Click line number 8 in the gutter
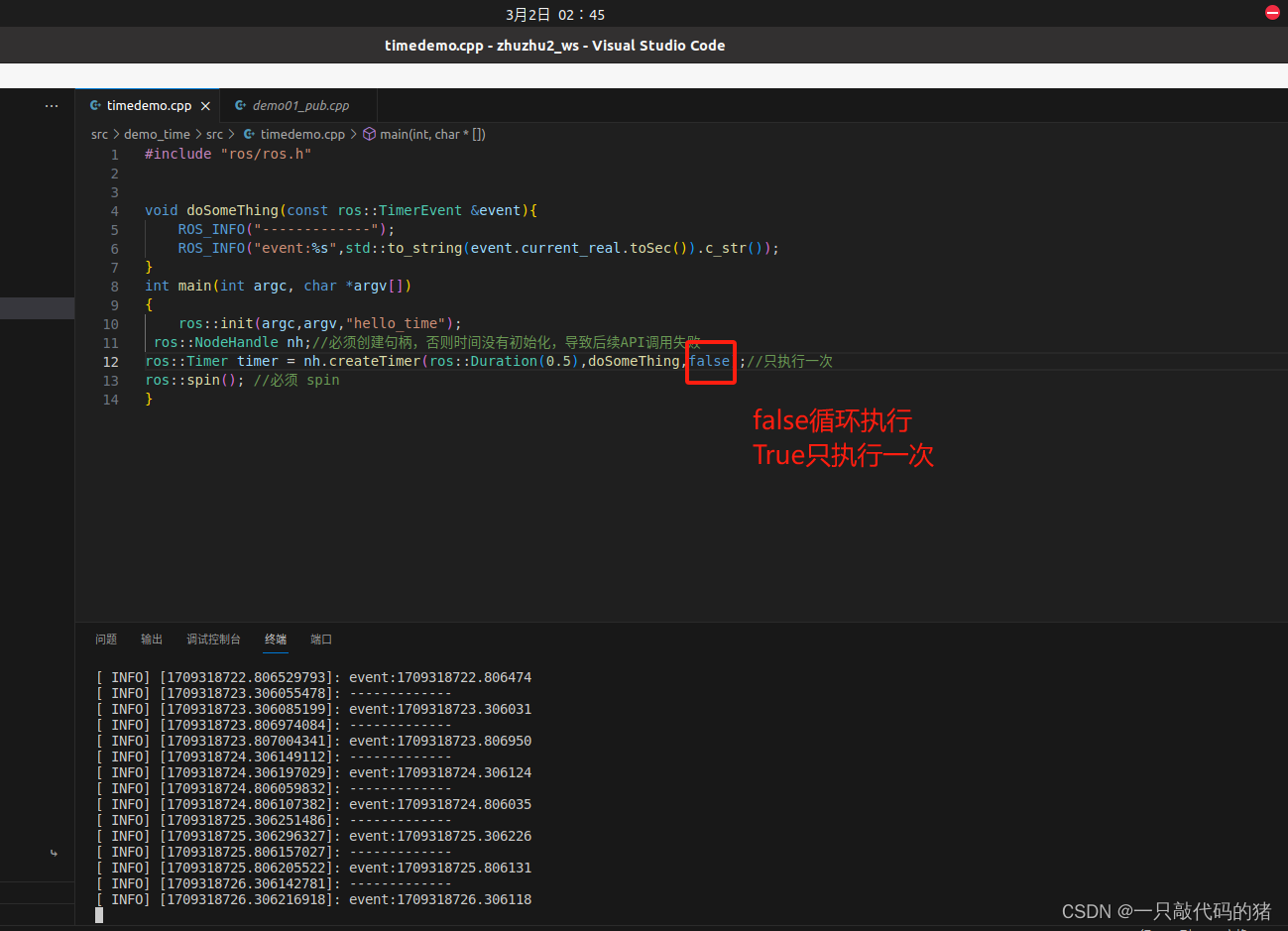The height and width of the screenshot is (931, 1288). pos(115,287)
